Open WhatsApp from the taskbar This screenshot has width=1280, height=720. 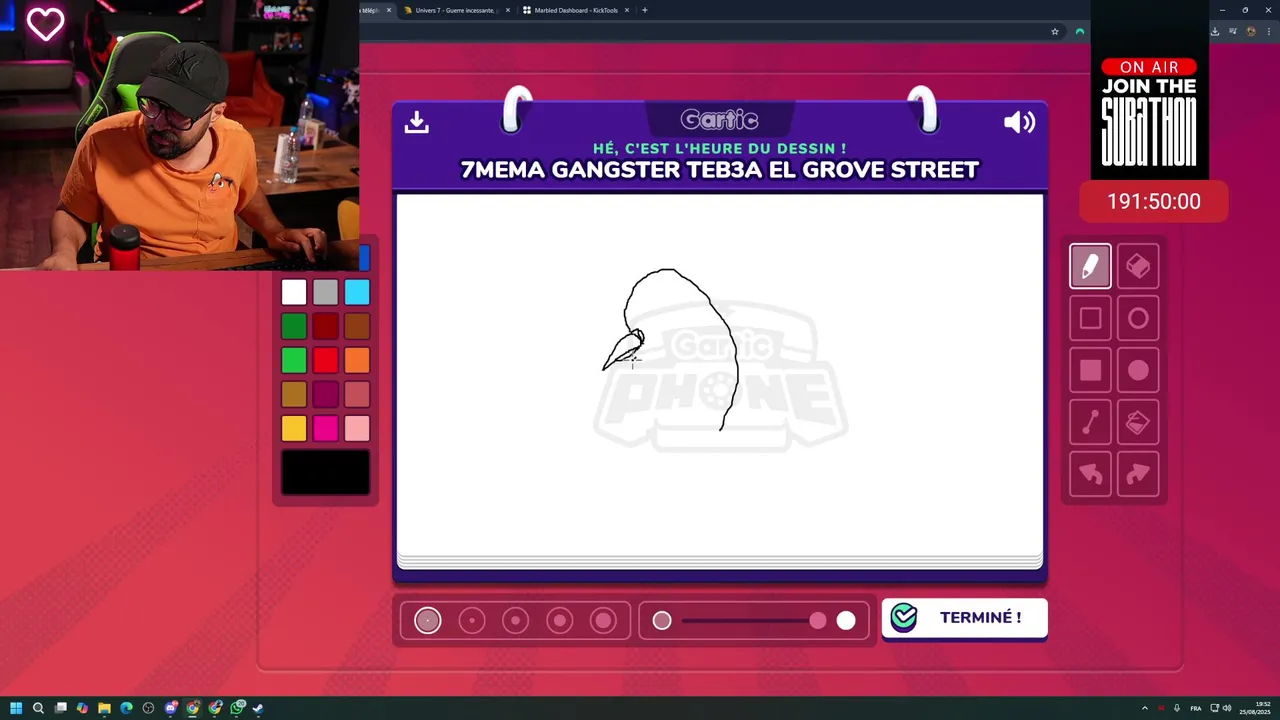tap(237, 708)
